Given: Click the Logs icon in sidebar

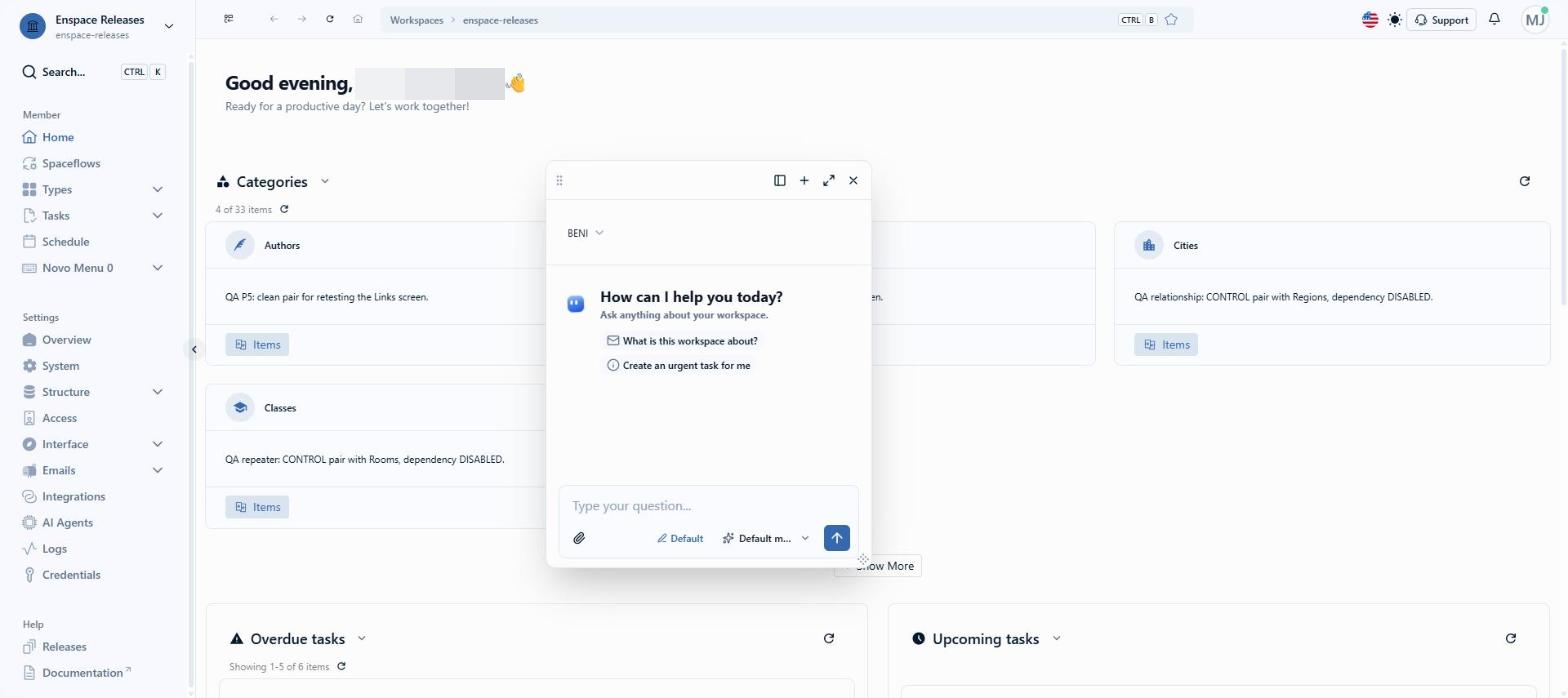Looking at the screenshot, I should (x=29, y=548).
